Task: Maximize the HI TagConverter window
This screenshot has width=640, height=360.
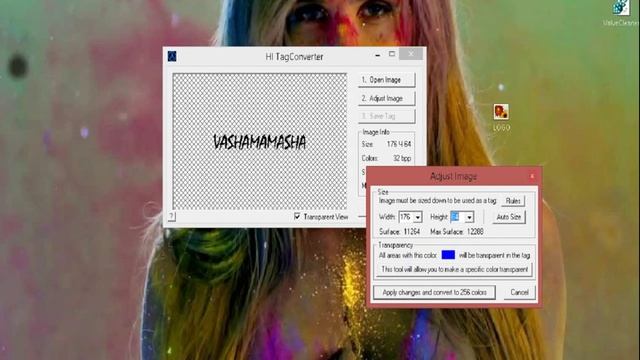Action: pyautogui.click(x=392, y=54)
